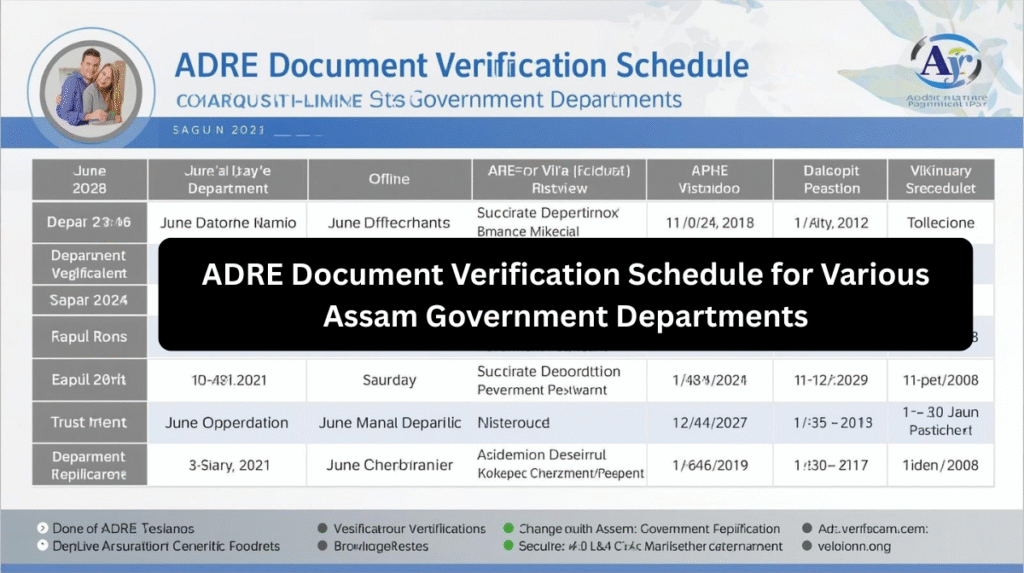Select the Rapul Rons row label
The image size is (1024, 573).
click(89, 336)
